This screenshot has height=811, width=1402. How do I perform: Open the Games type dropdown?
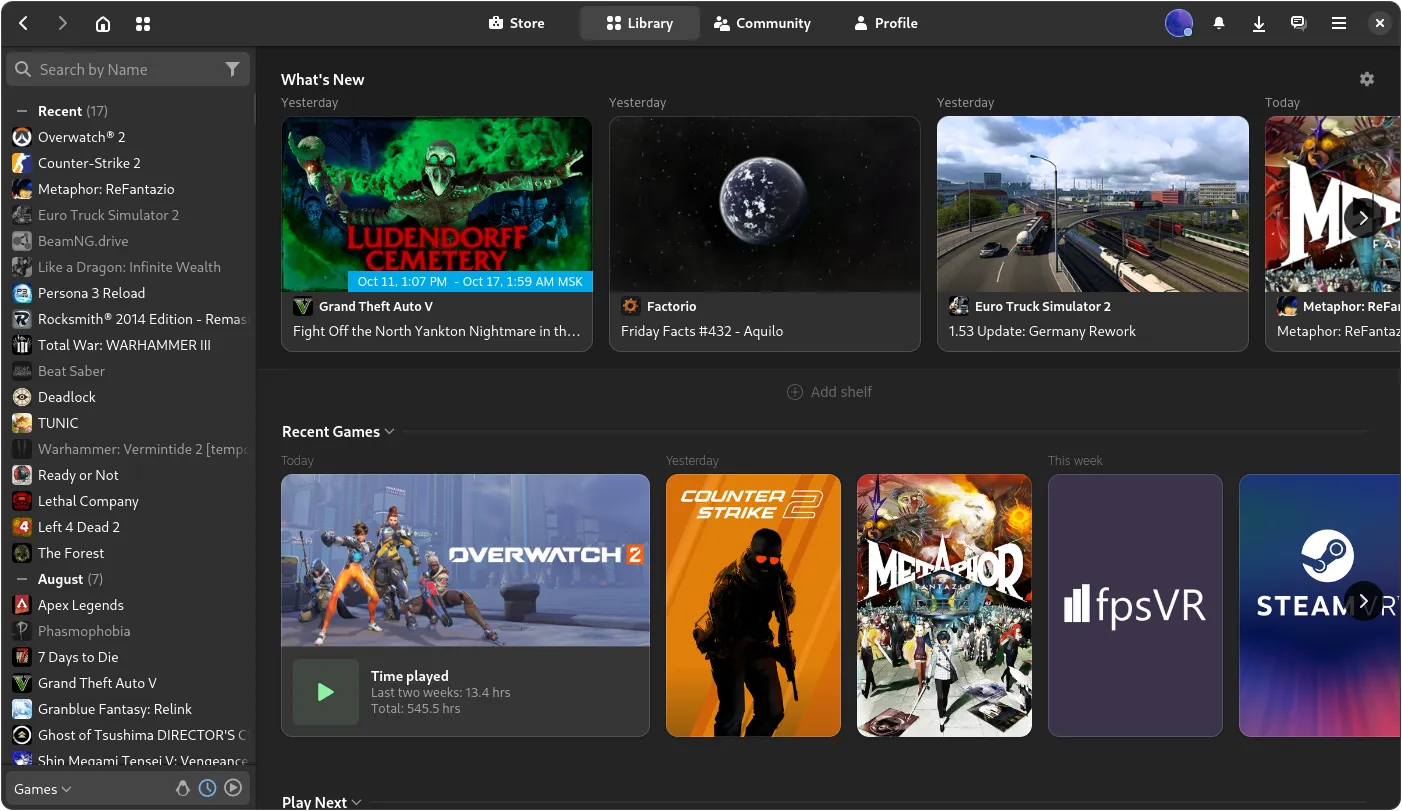pos(43,789)
